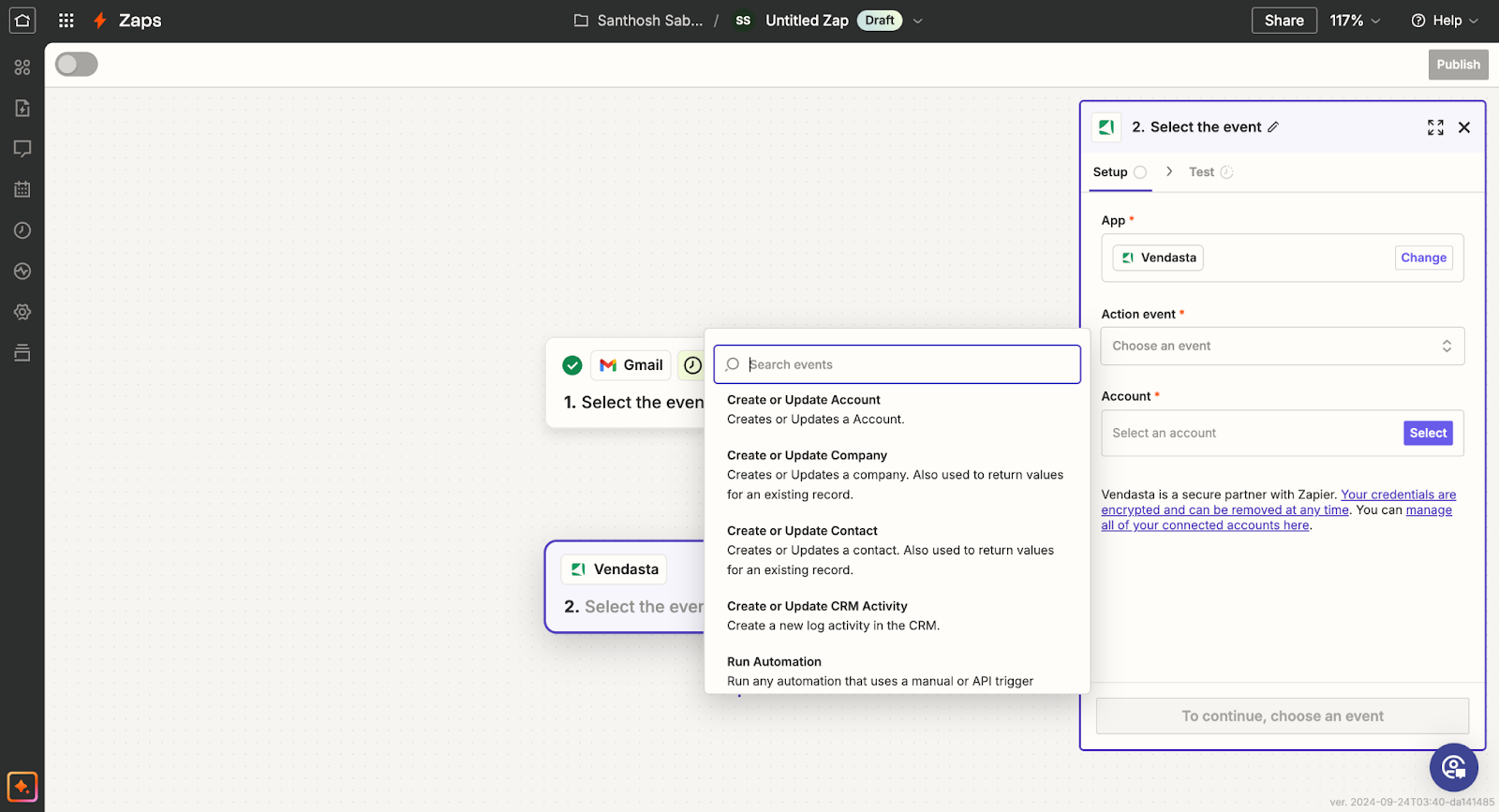This screenshot has width=1499, height=812.
Task: Click the Vendasta app chip in panel
Action: (1159, 258)
